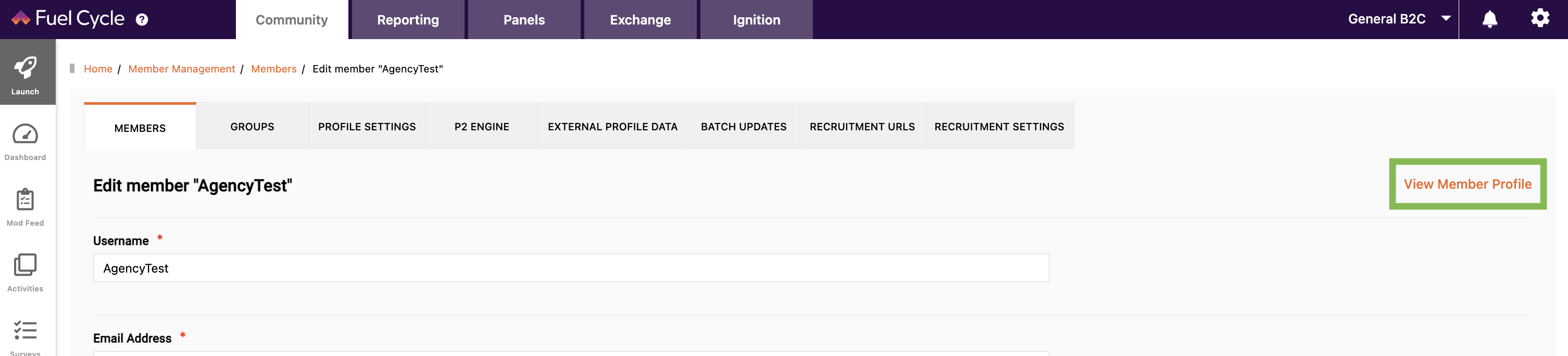The width and height of the screenshot is (1568, 356).
Task: Select the RECRUITMENT SETTINGS tab
Action: (x=999, y=126)
